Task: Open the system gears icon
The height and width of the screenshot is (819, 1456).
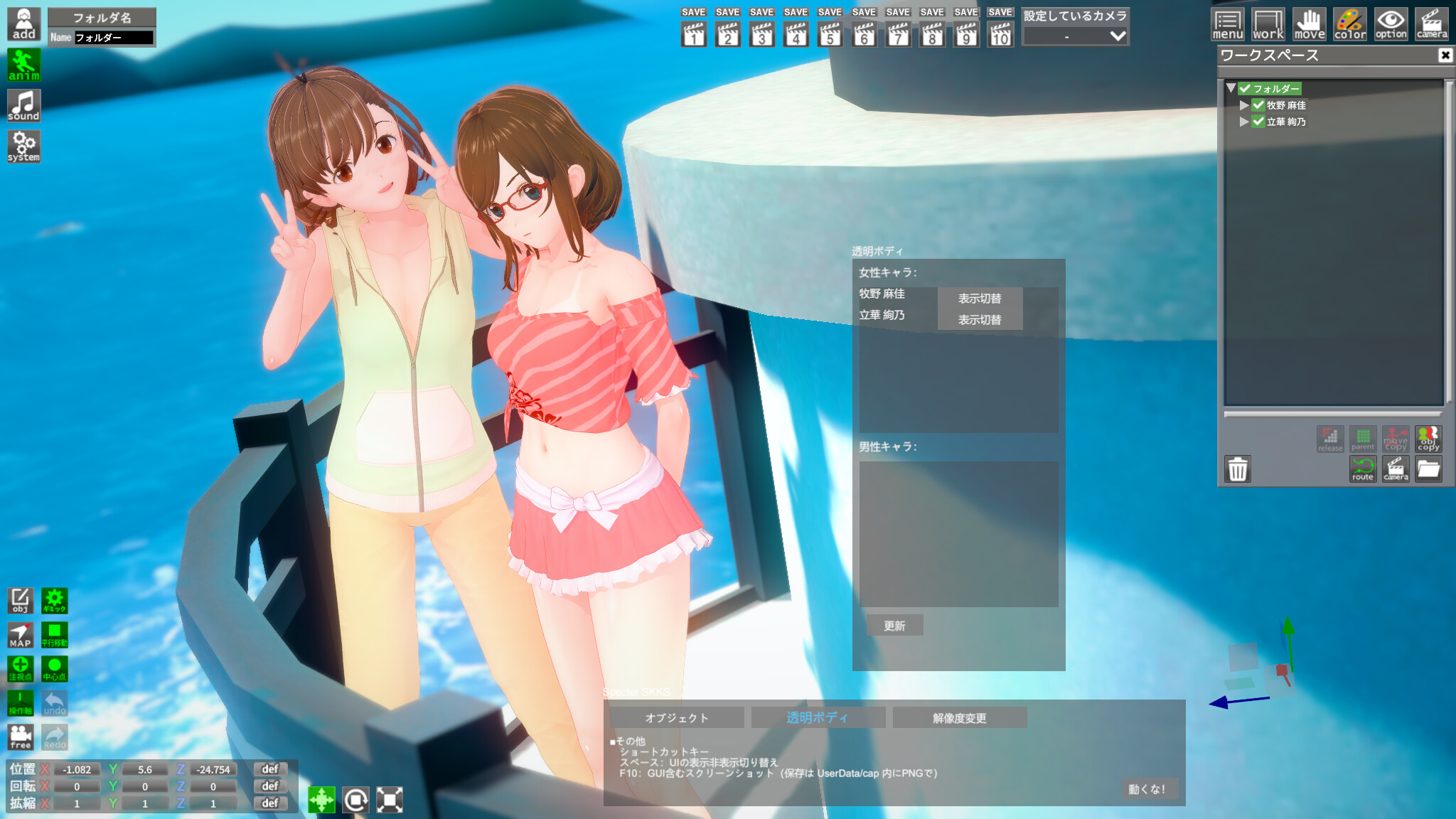Action: pos(23,146)
